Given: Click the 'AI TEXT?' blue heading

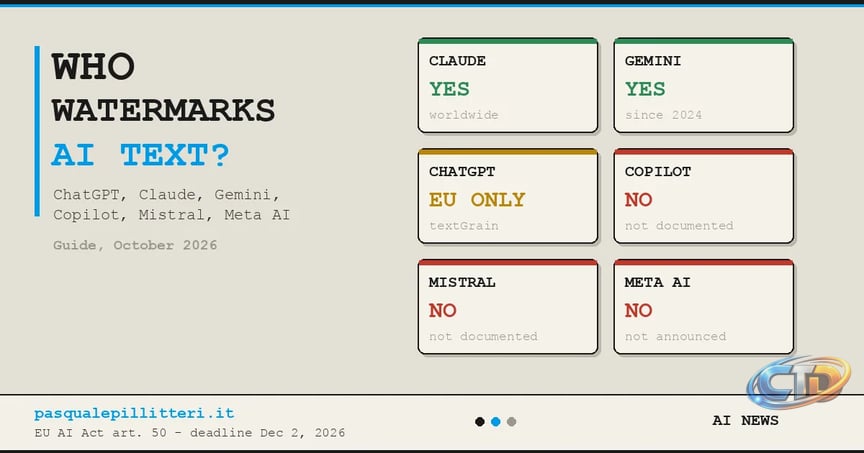Looking at the screenshot, I should (x=141, y=155).
